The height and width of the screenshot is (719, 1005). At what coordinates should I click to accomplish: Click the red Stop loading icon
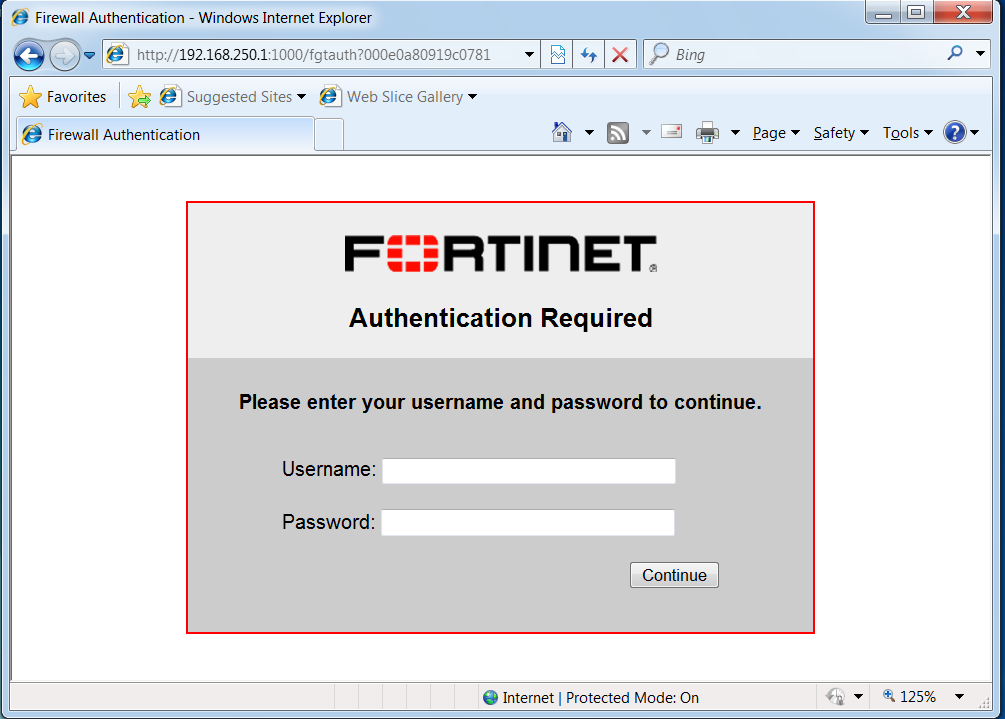(620, 55)
